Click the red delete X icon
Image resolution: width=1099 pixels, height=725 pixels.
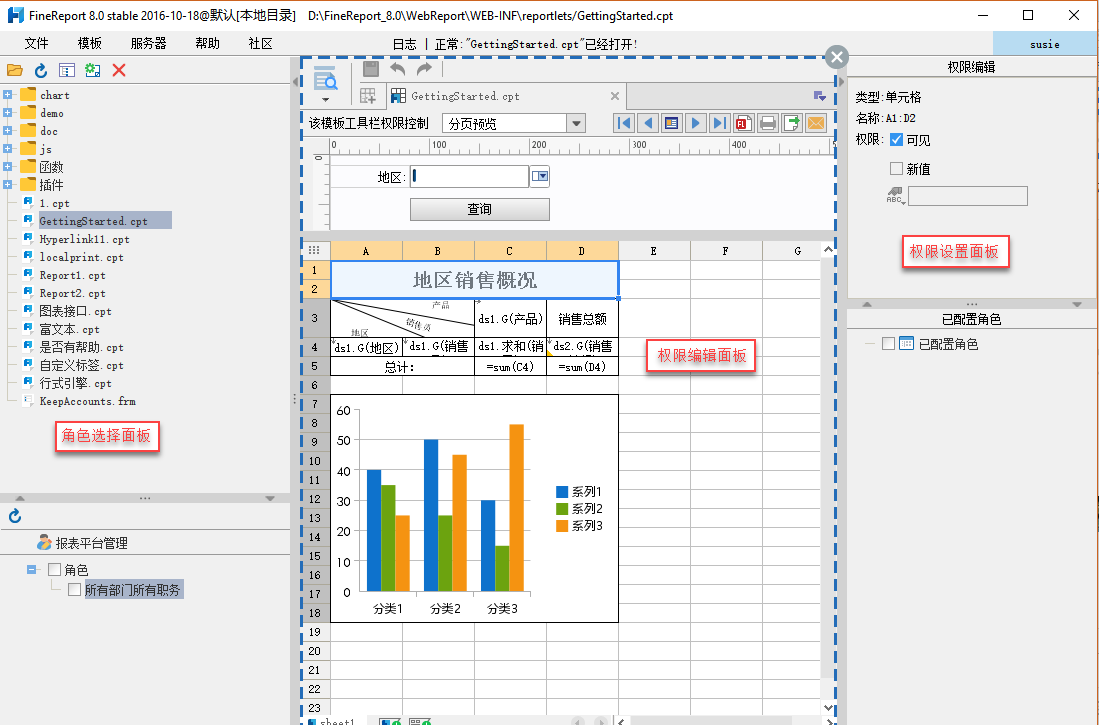coord(119,70)
